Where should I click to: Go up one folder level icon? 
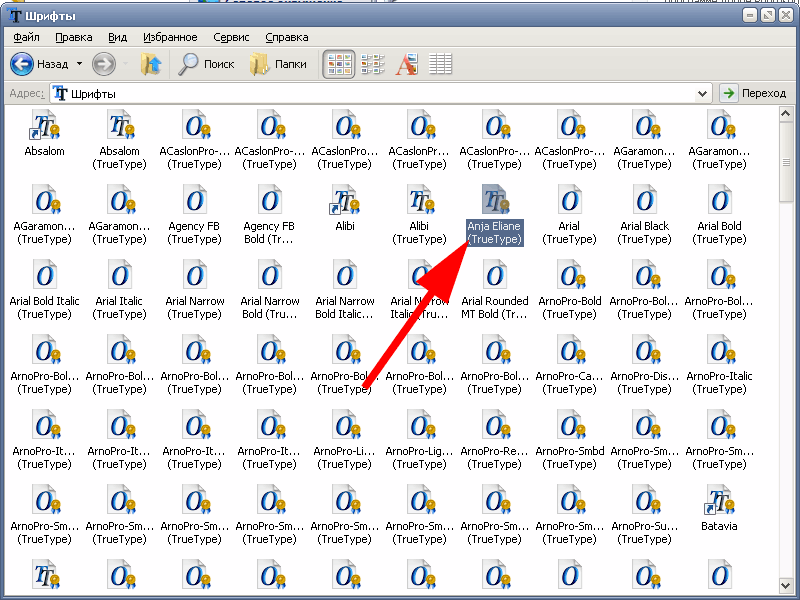click(x=151, y=64)
